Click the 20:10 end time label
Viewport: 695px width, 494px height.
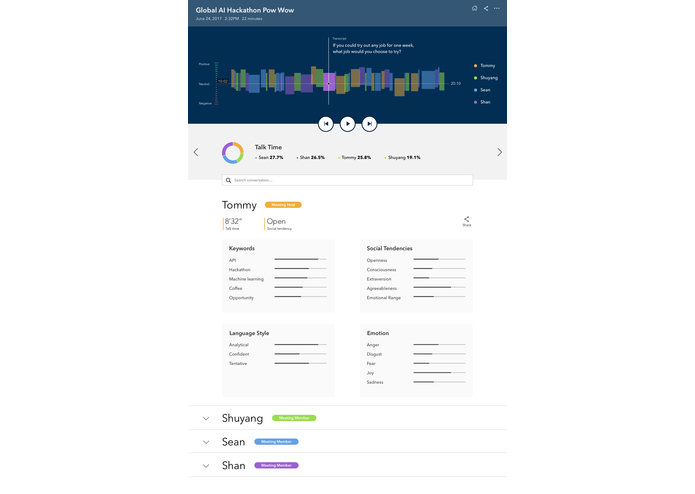(456, 83)
